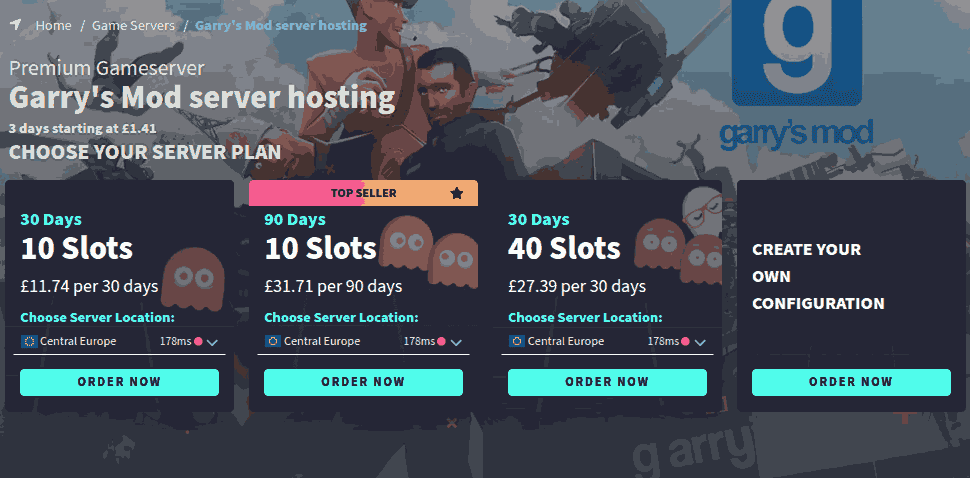The width and height of the screenshot is (970, 478).
Task: Select the Top Seller banner
Action: (x=363, y=193)
